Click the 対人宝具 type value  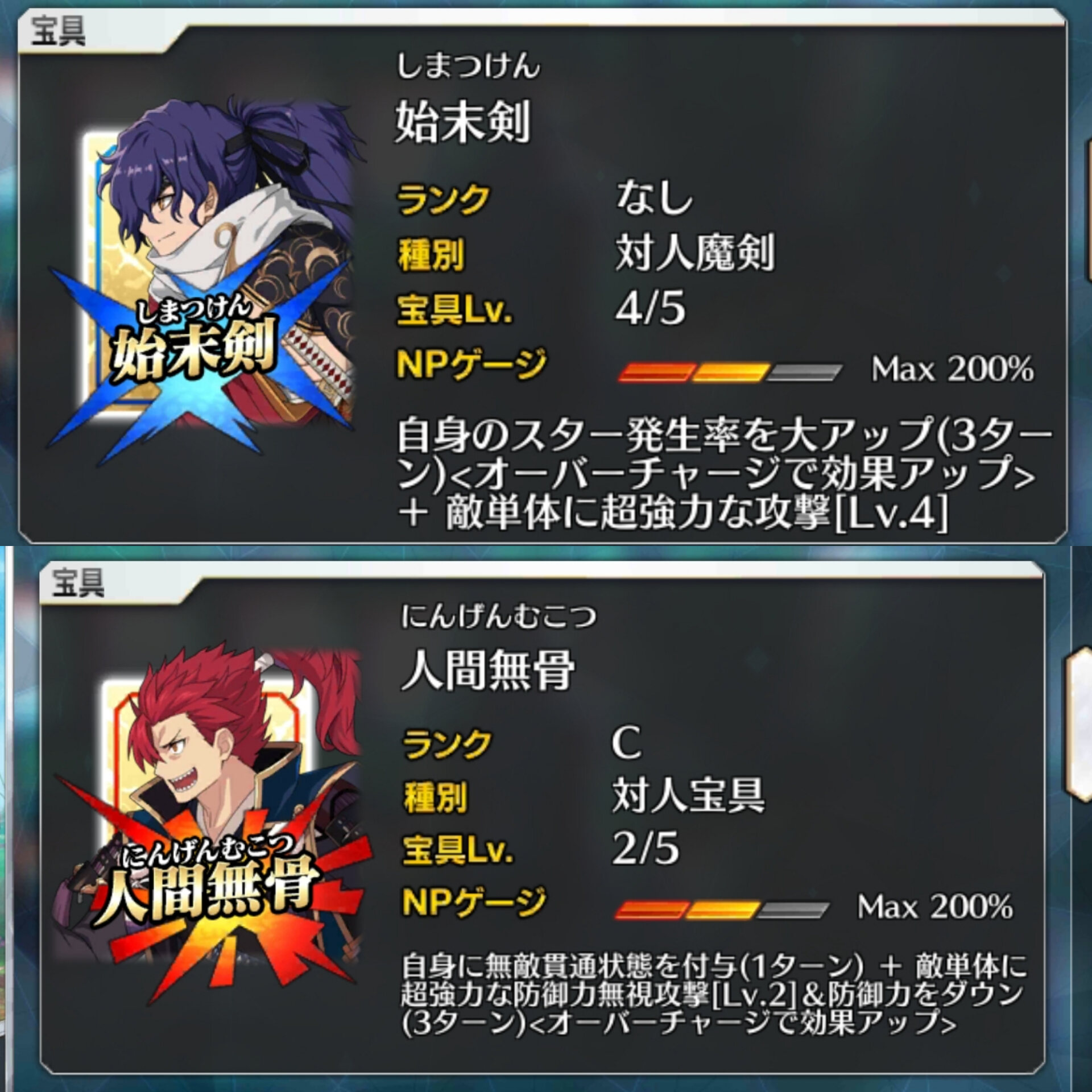[689, 795]
